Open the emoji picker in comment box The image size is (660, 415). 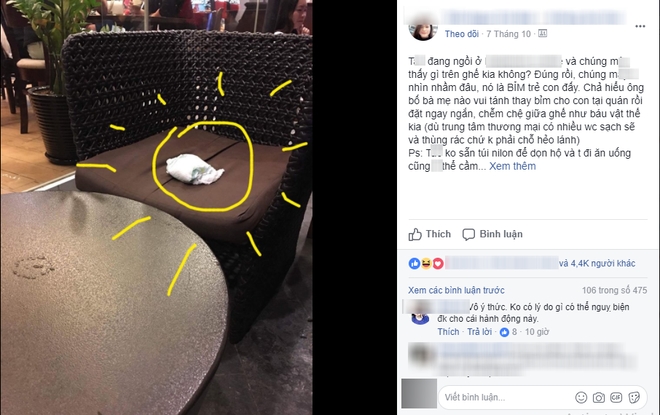[x=581, y=397]
